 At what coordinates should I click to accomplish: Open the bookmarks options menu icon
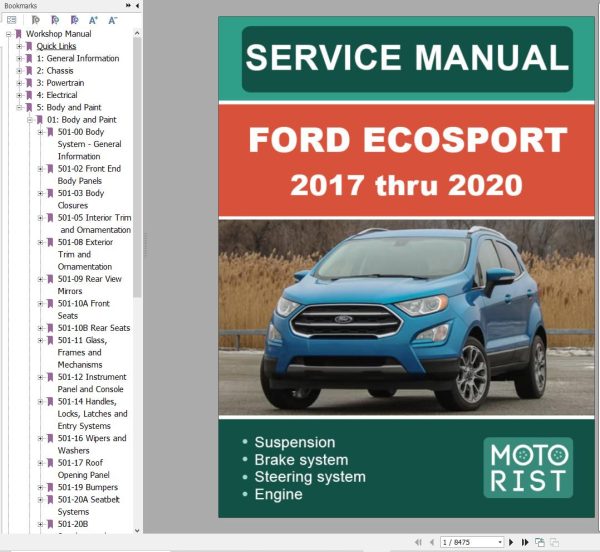click(x=12, y=20)
